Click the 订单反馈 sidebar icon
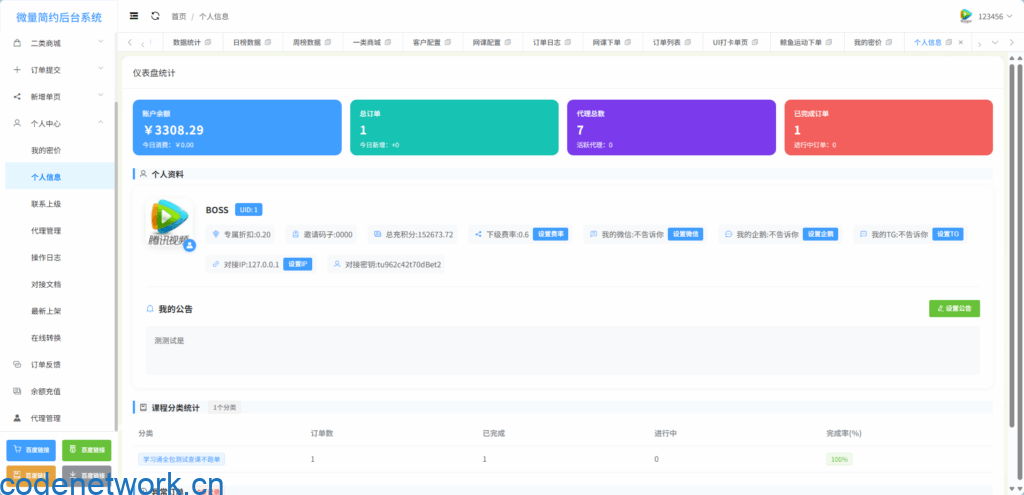 17,364
